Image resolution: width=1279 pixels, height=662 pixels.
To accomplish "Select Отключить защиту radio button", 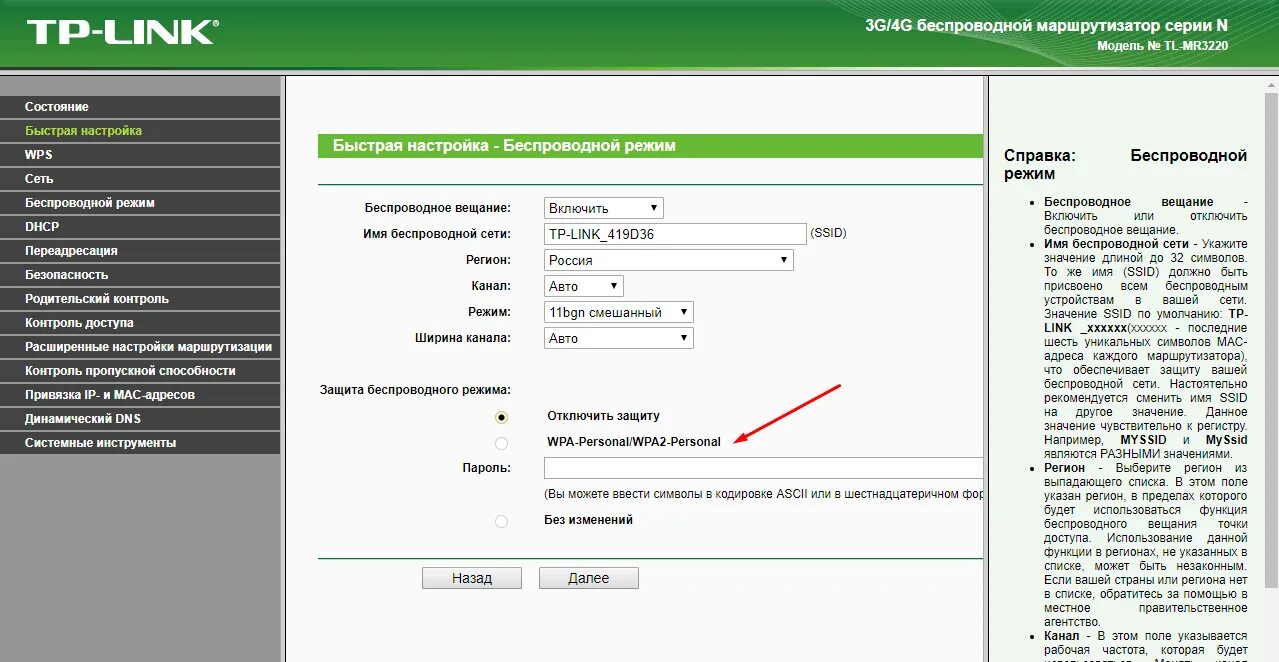I will pyautogui.click(x=501, y=417).
